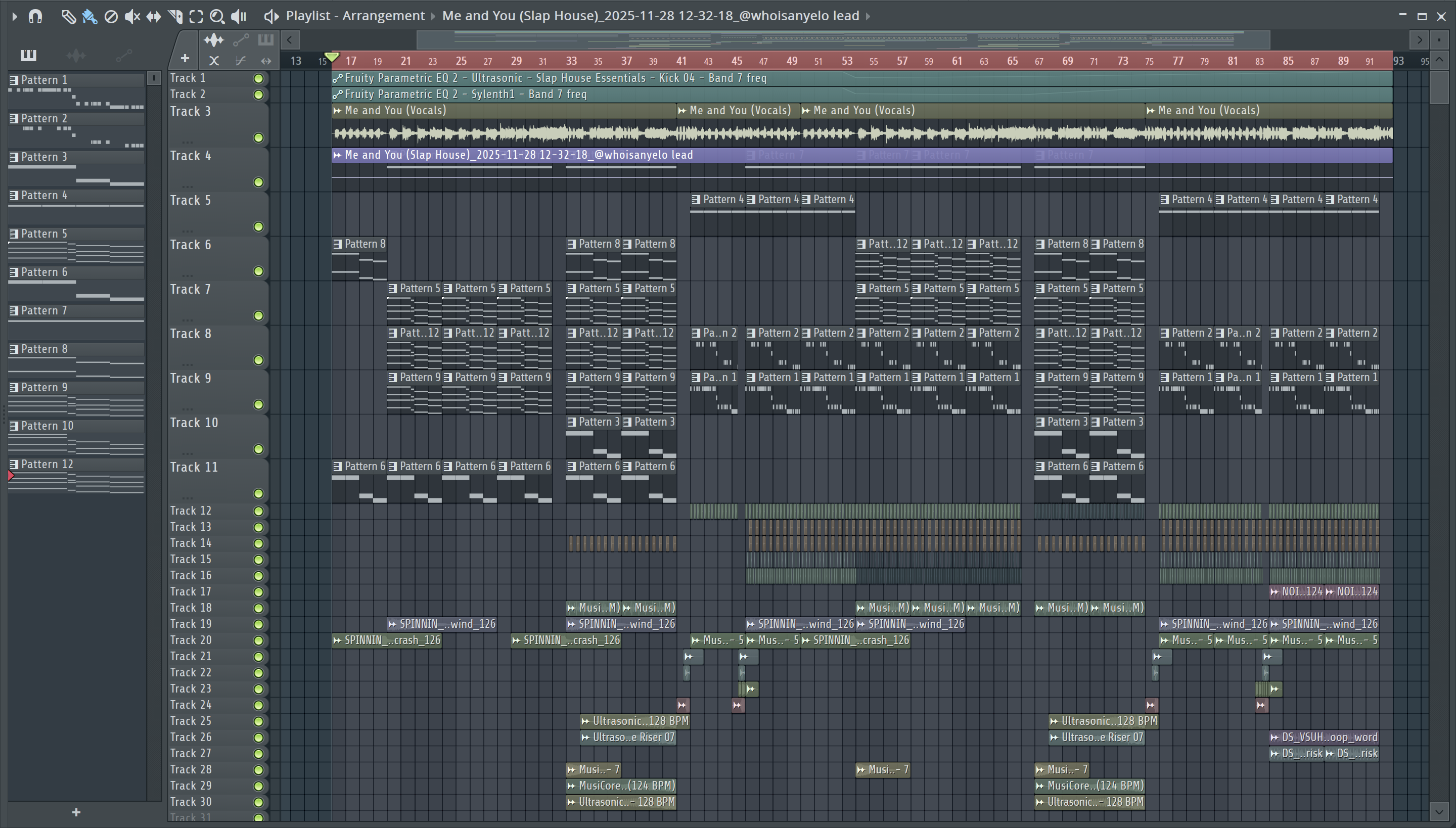Open Sylenth1 Band 7 freq clip menu
The image size is (1456, 828).
[337, 95]
